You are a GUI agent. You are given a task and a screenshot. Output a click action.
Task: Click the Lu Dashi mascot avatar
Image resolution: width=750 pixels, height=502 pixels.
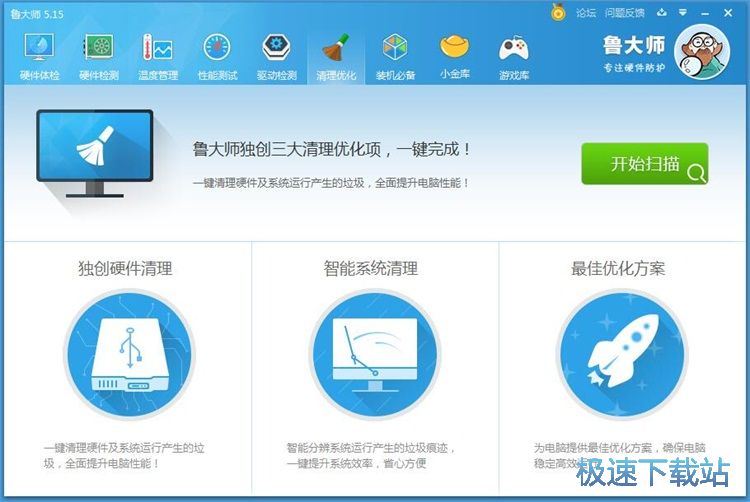point(702,53)
